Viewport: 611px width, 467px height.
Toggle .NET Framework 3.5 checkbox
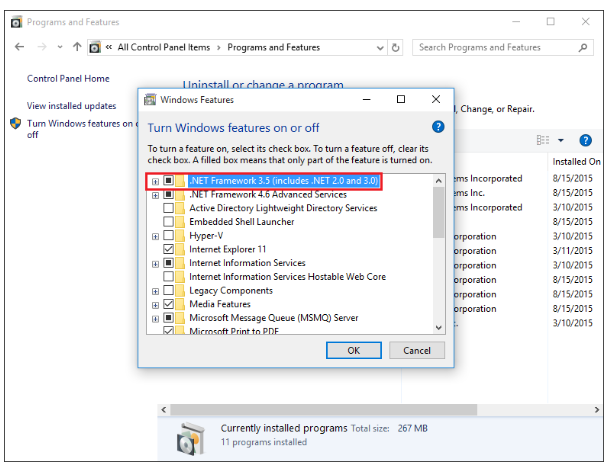coord(168,180)
